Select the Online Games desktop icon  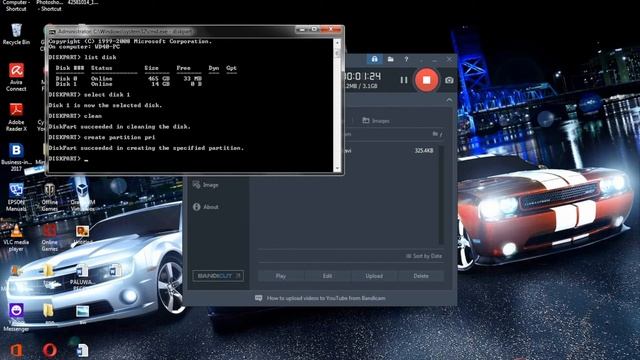tap(49, 237)
